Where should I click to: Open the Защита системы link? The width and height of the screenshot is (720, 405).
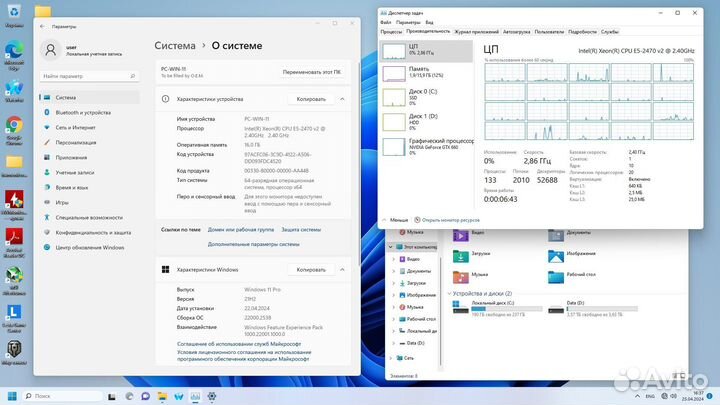tap(301, 230)
